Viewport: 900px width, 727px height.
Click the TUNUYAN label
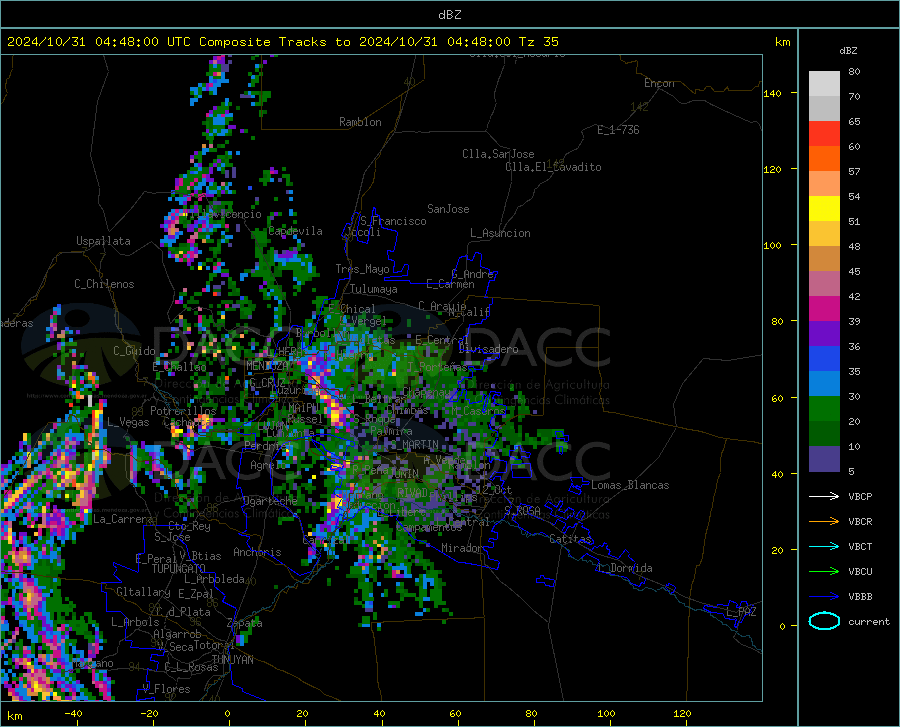coord(232,660)
